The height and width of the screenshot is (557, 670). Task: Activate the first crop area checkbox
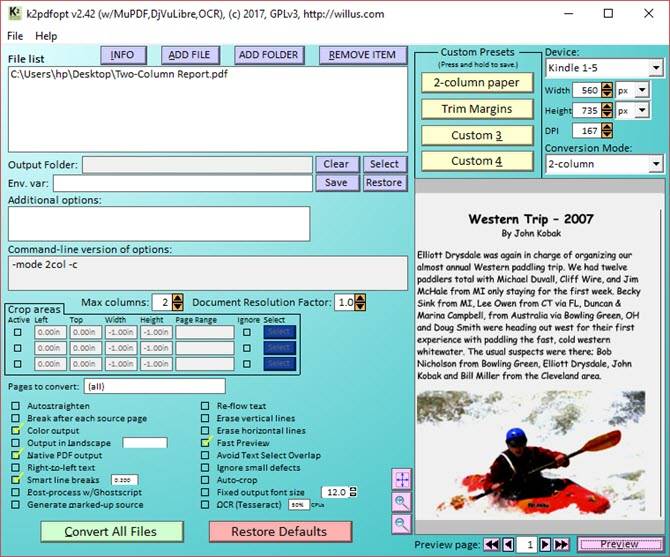(x=18, y=332)
